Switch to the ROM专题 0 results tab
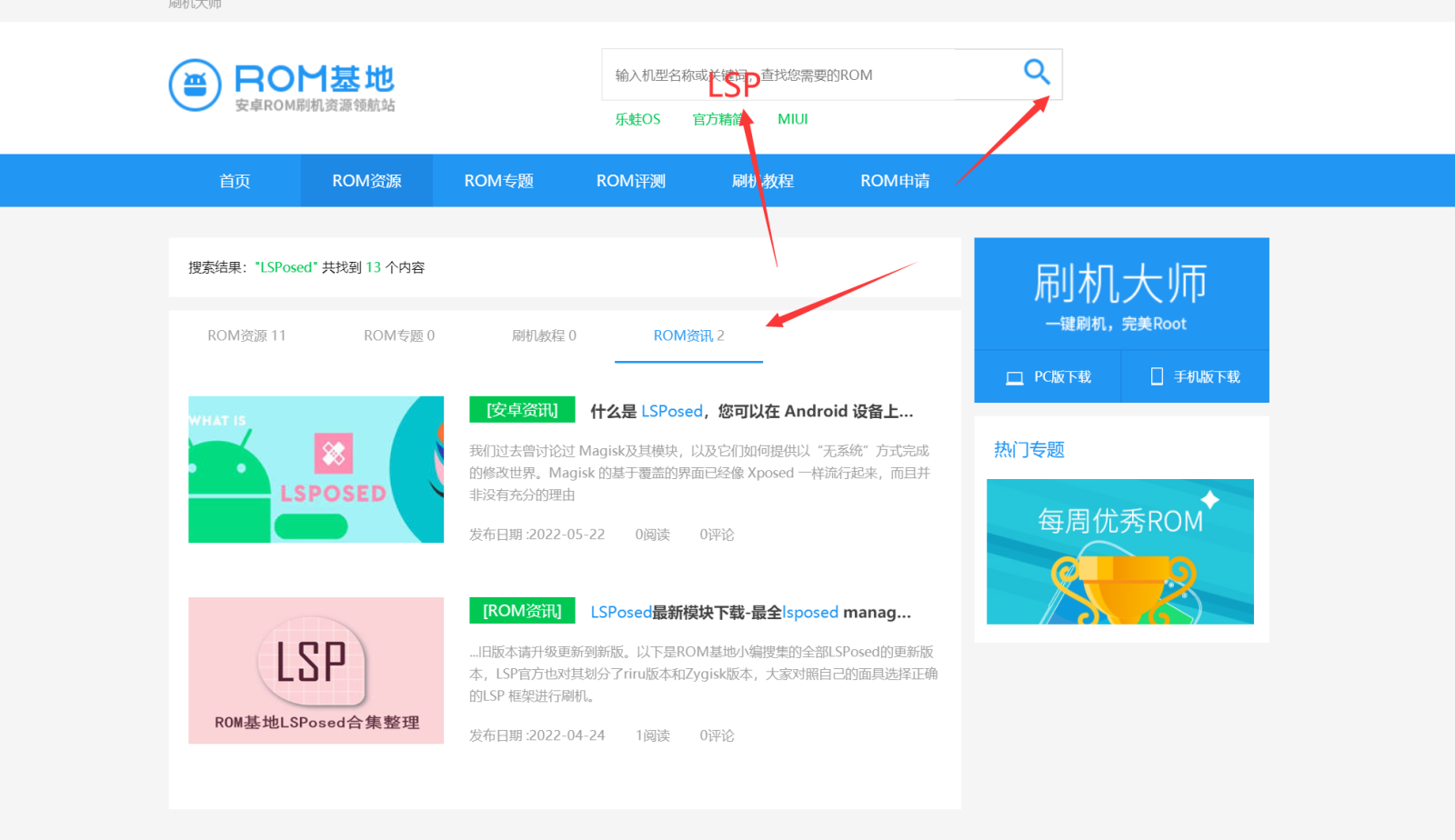1455x840 pixels. tap(399, 335)
